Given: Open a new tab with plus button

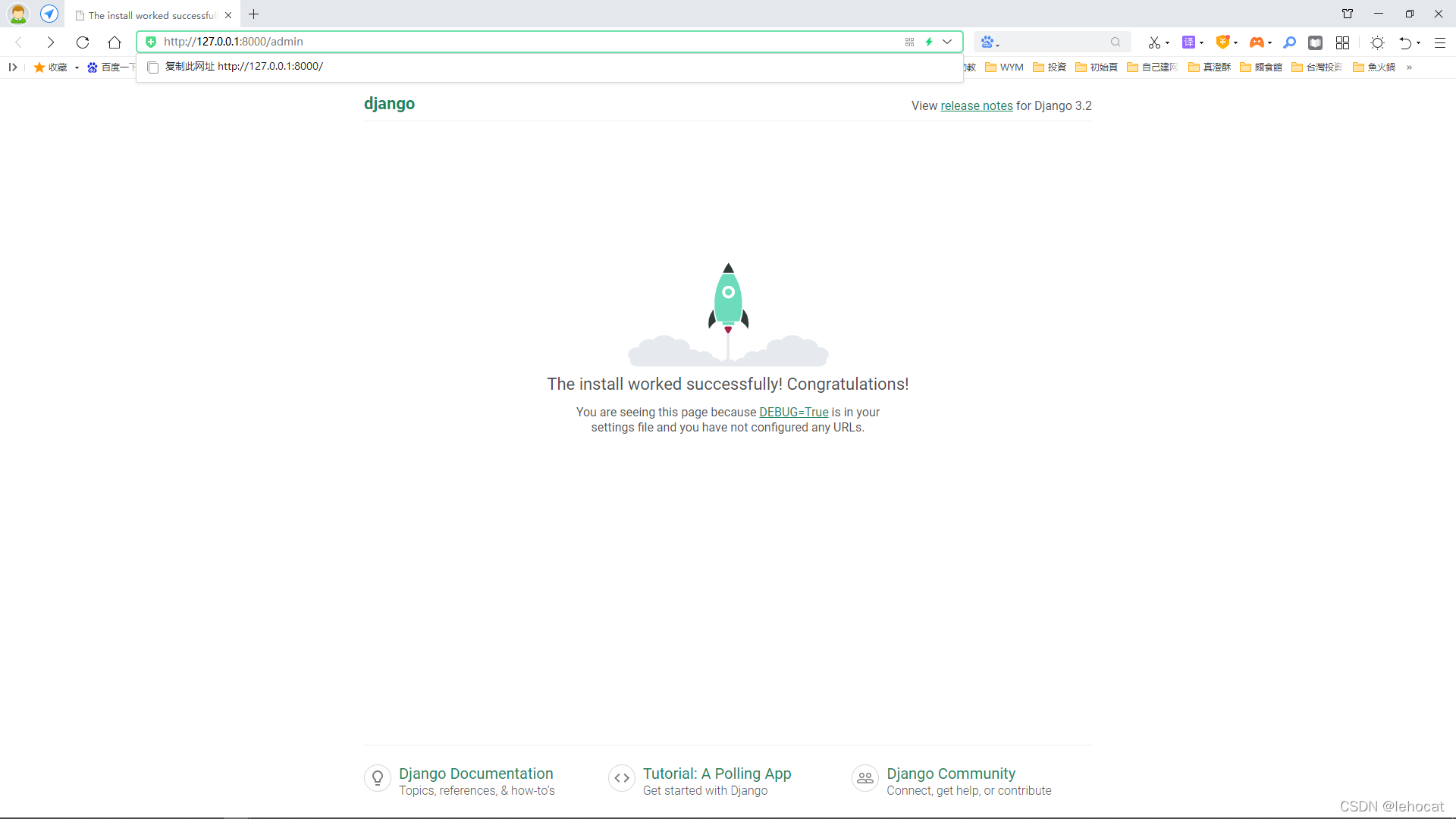Looking at the screenshot, I should 254,14.
